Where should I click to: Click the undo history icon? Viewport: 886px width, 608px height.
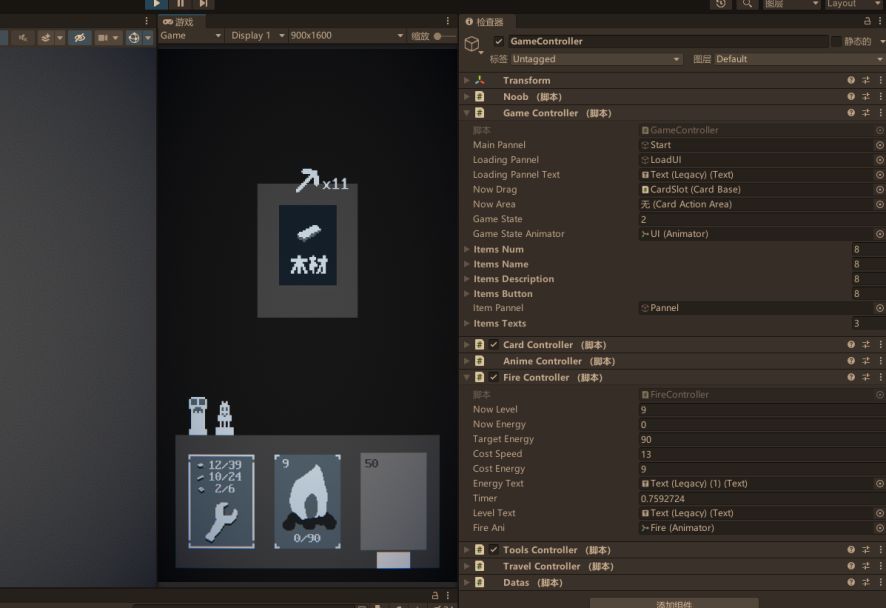(721, 4)
